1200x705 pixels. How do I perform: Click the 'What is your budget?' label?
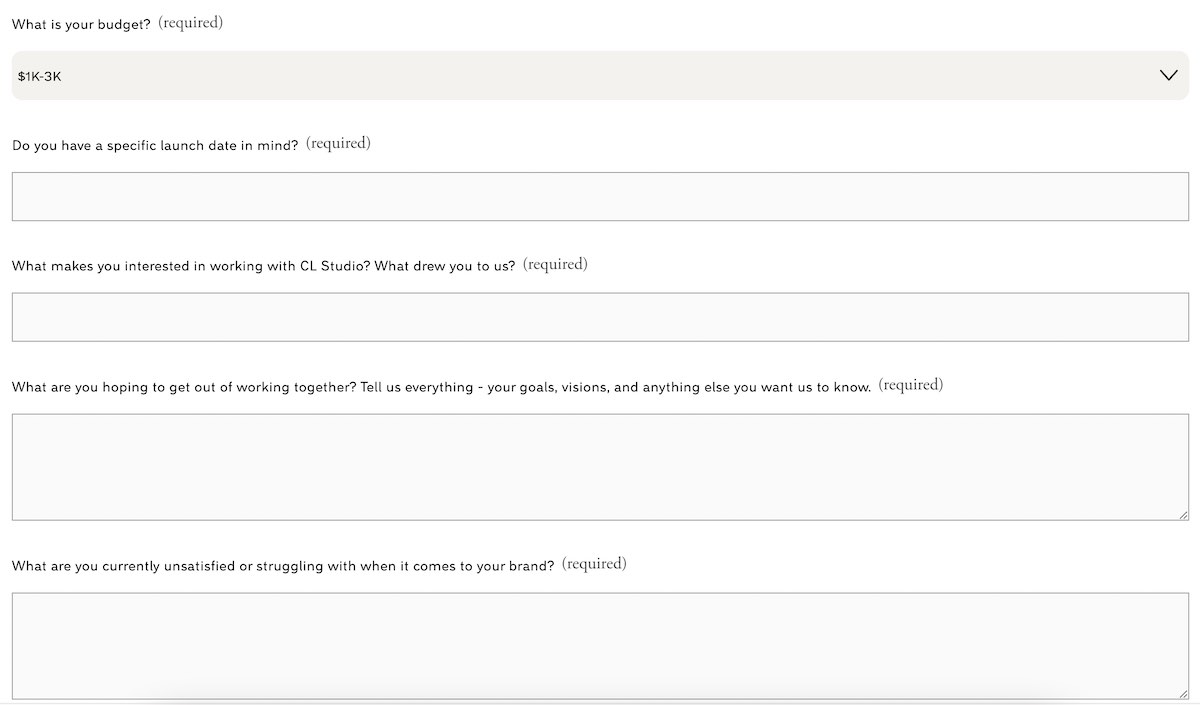coord(80,22)
